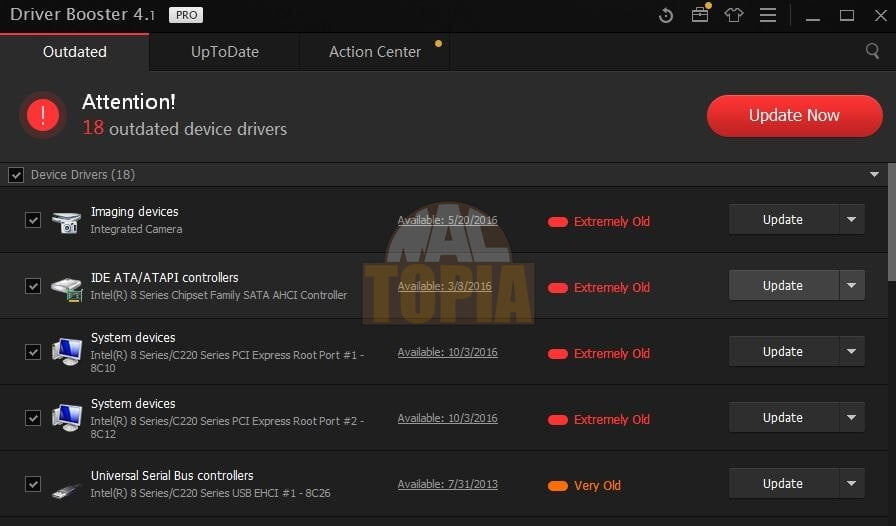
Task: Click the Integrated Camera device icon
Action: click(x=66, y=222)
